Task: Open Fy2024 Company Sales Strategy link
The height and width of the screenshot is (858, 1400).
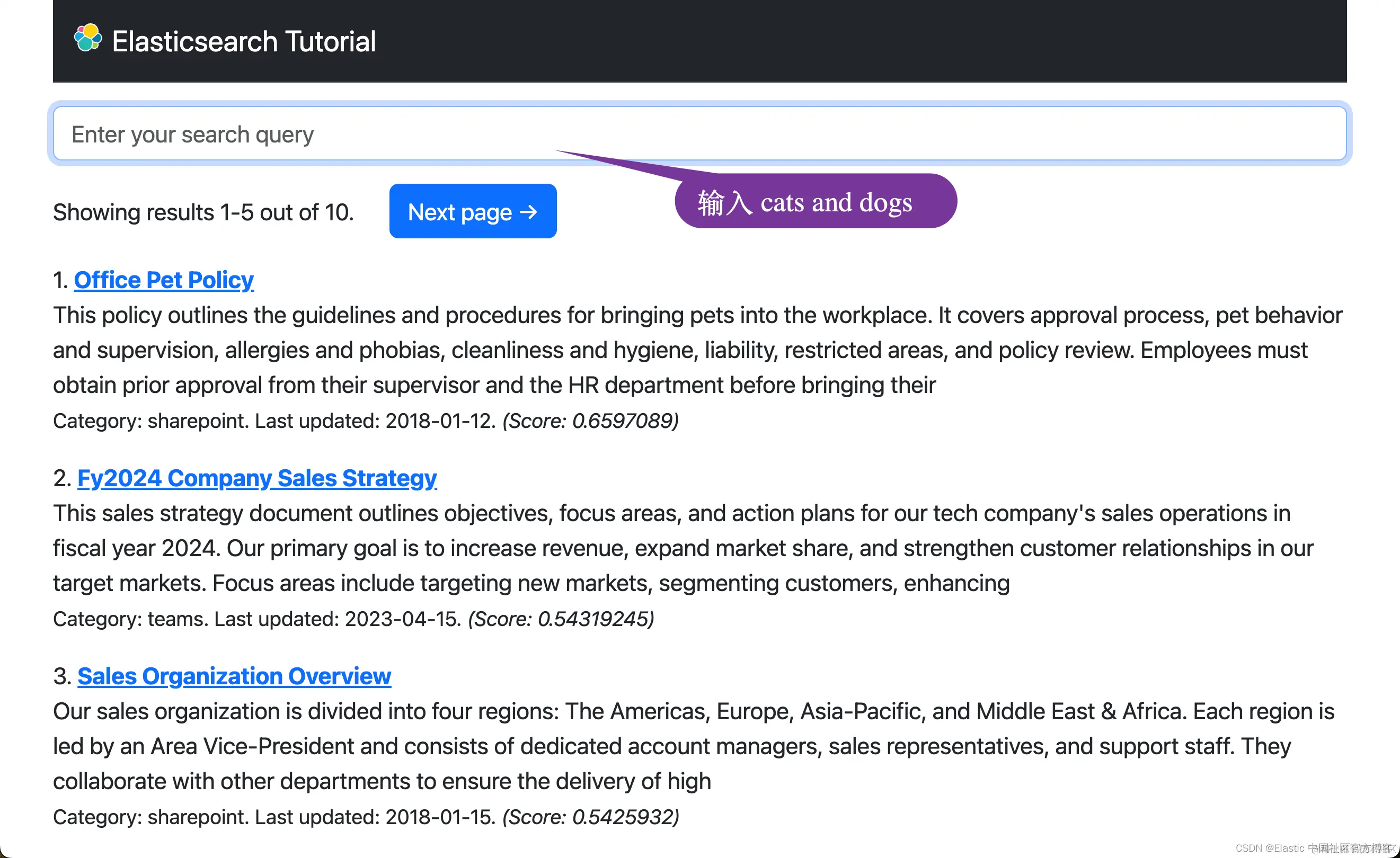Action: [257, 478]
